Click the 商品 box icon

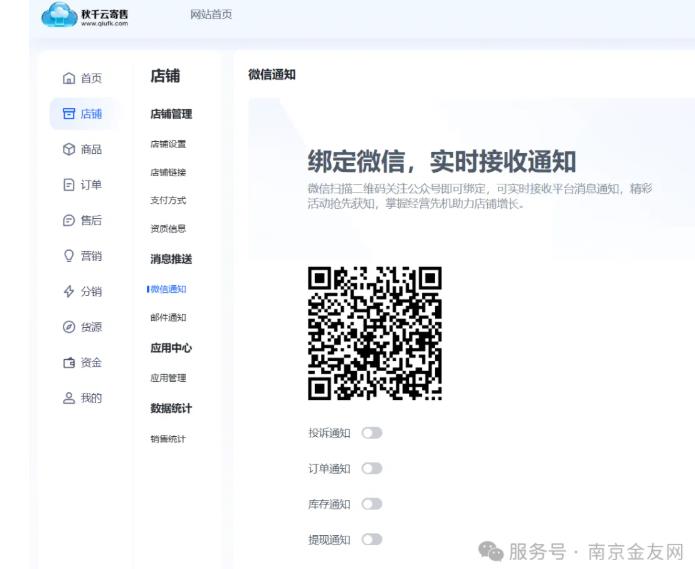click(69, 149)
